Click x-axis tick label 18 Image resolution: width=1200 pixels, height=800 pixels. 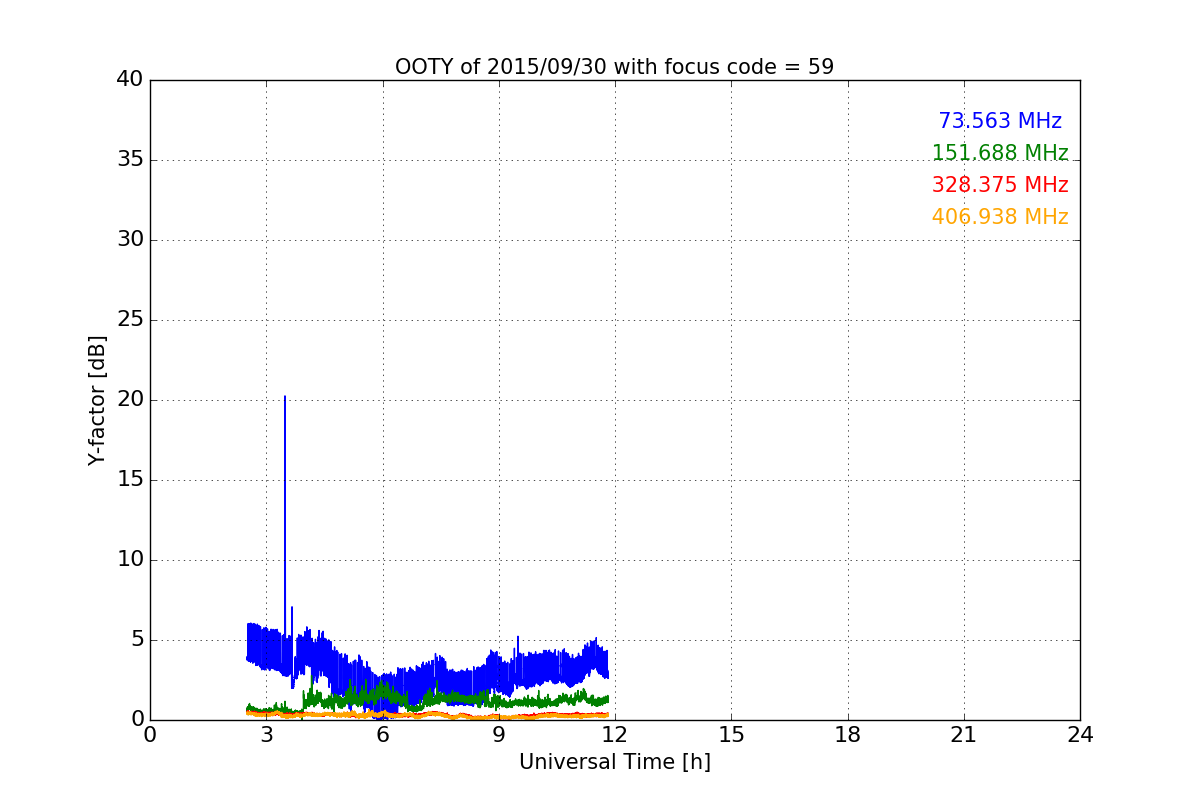click(x=848, y=735)
